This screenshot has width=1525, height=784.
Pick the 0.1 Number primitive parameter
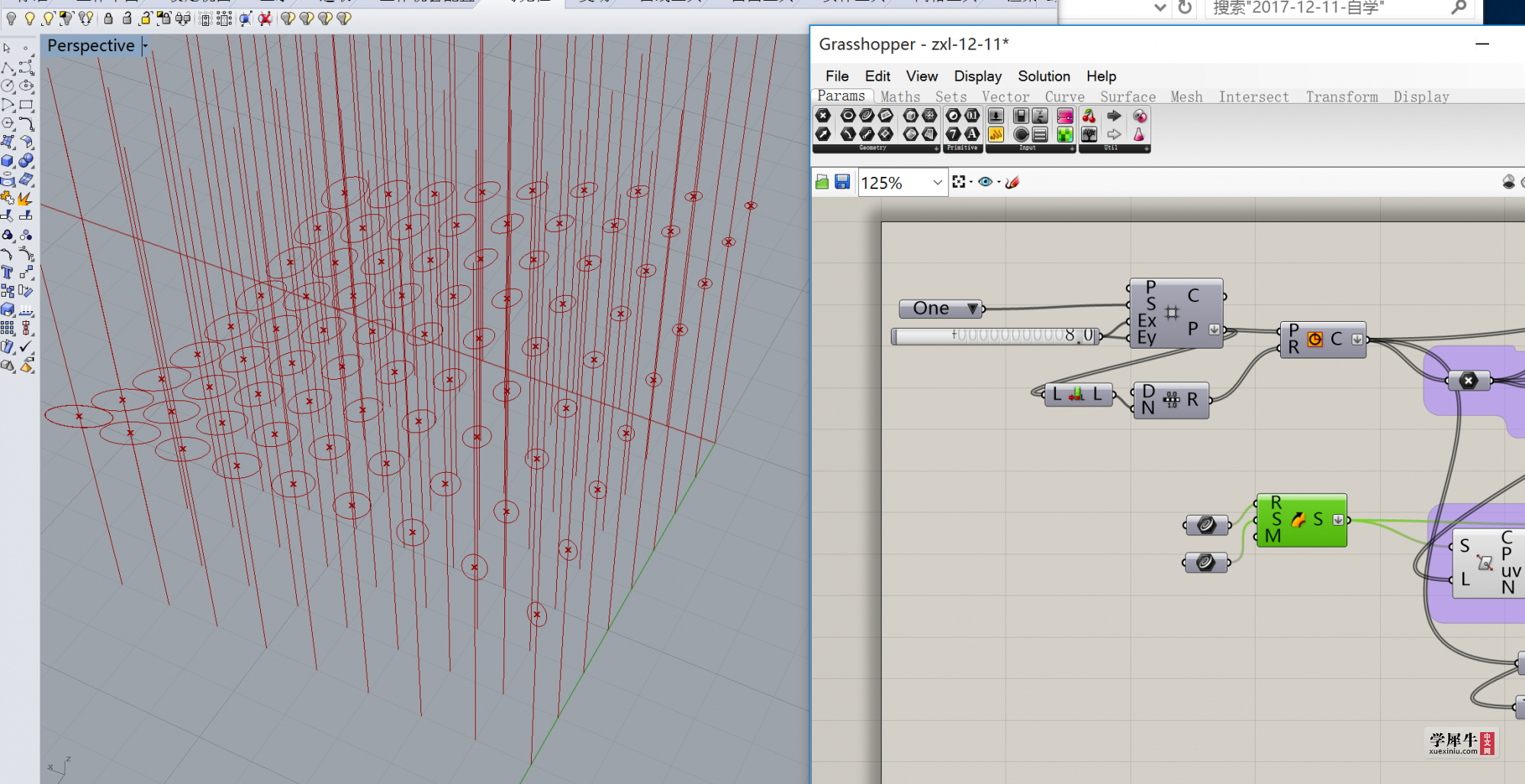(x=972, y=115)
